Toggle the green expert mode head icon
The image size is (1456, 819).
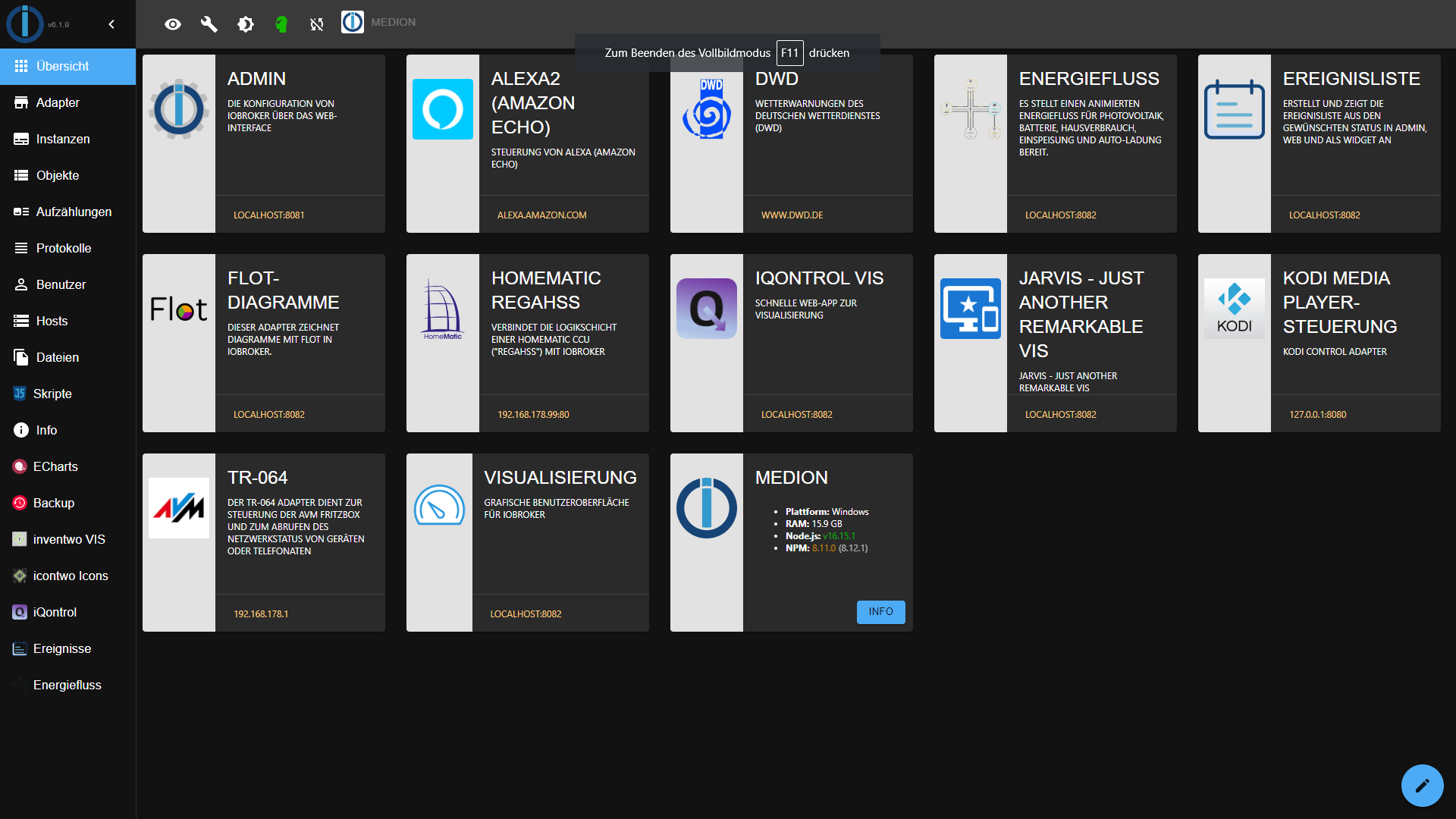pyautogui.click(x=281, y=24)
